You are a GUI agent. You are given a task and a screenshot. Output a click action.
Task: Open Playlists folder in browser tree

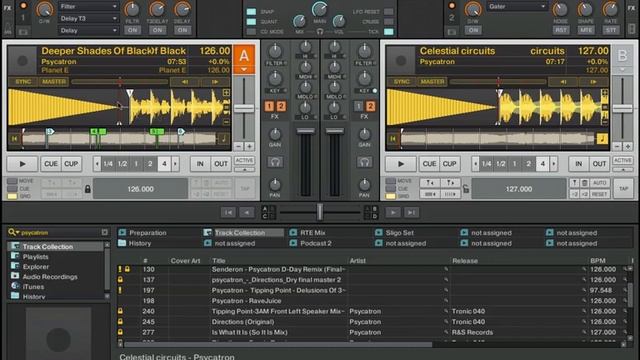36,257
